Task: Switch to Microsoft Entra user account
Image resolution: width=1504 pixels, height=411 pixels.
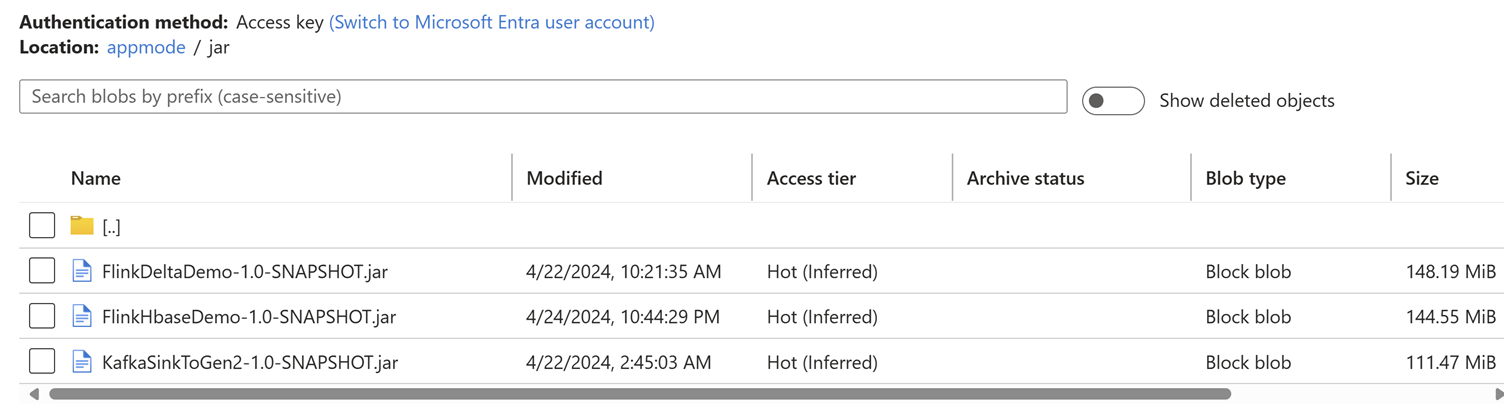Action: click(491, 22)
